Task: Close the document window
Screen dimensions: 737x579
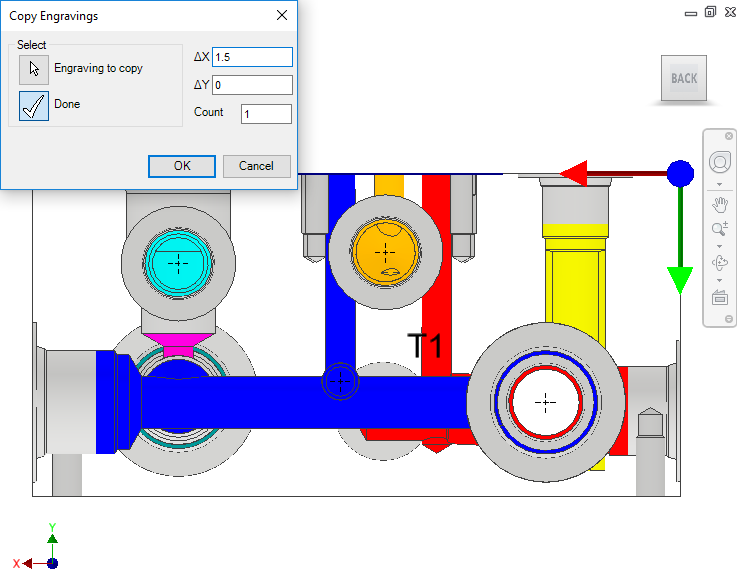Action: 730,12
